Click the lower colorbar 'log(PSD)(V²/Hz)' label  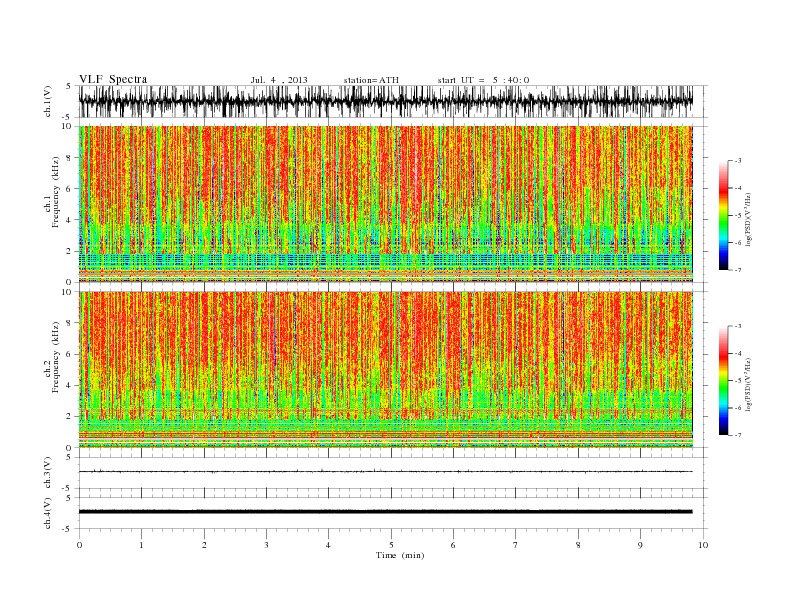click(x=748, y=384)
